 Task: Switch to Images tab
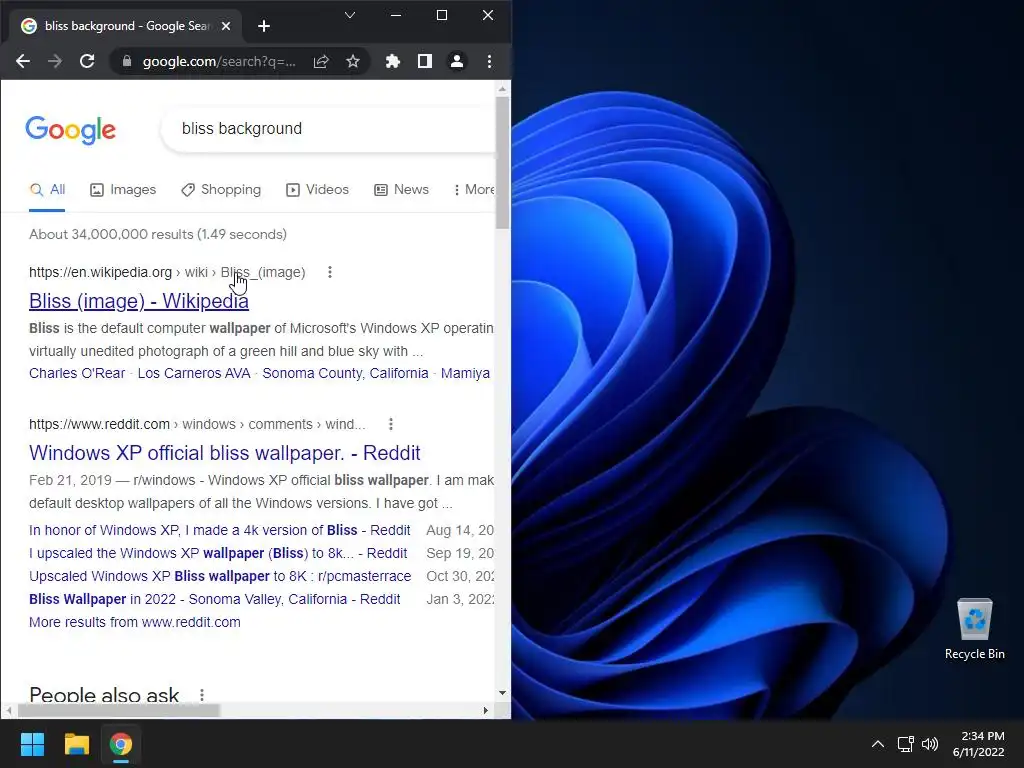click(x=123, y=189)
